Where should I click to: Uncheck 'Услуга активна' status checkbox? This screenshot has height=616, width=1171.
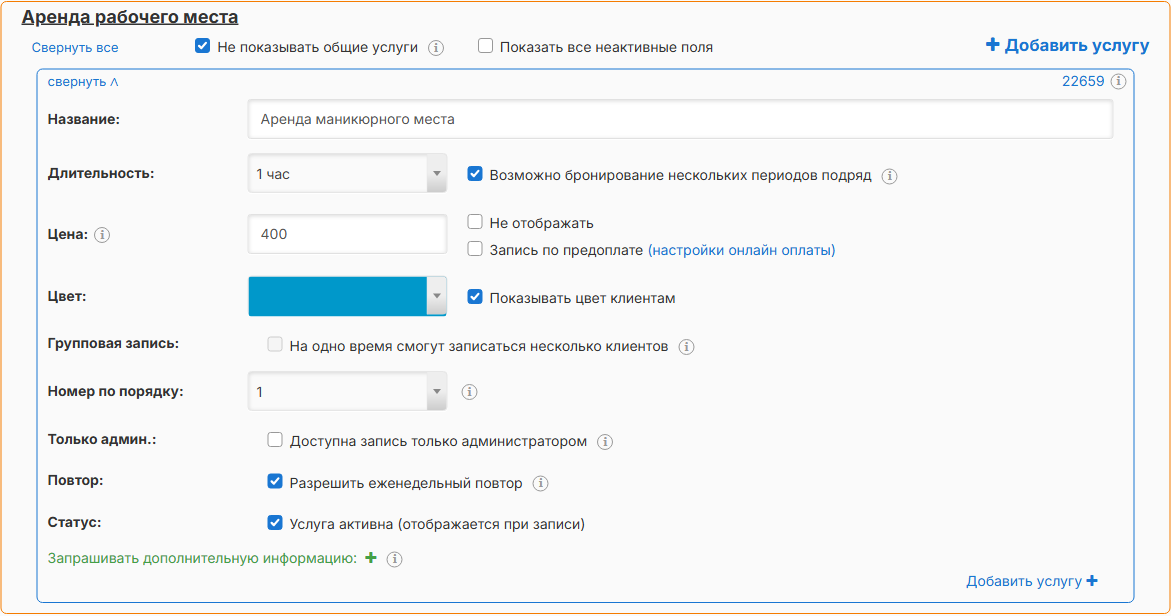(x=275, y=523)
